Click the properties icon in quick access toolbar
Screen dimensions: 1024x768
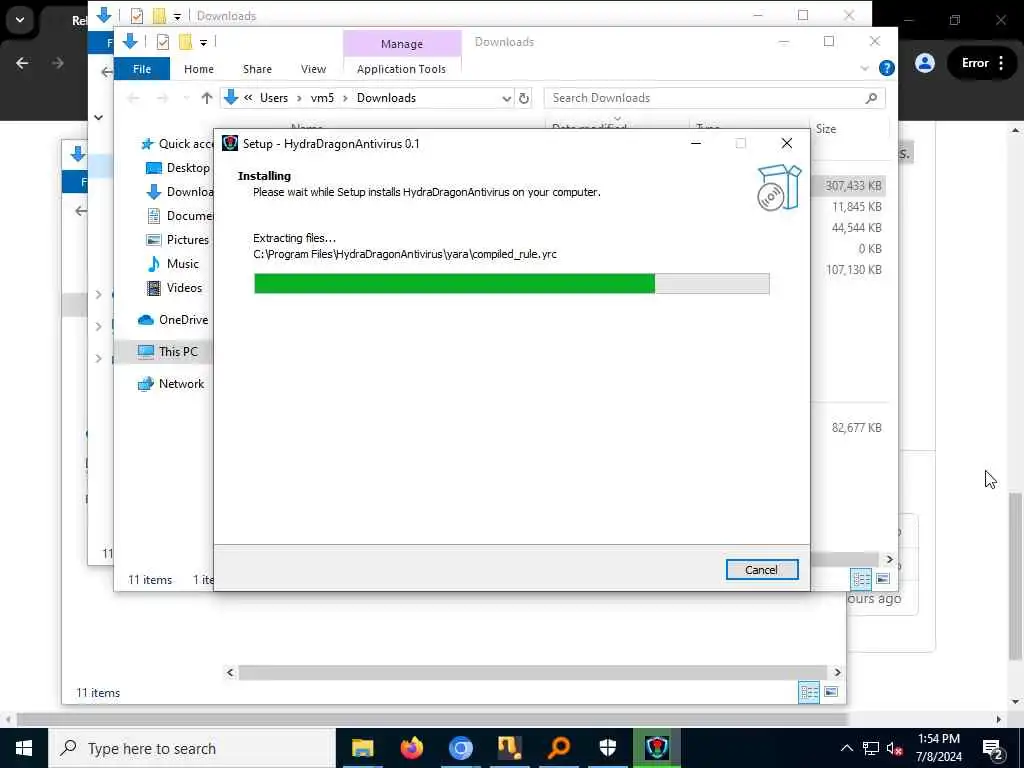pos(163,42)
